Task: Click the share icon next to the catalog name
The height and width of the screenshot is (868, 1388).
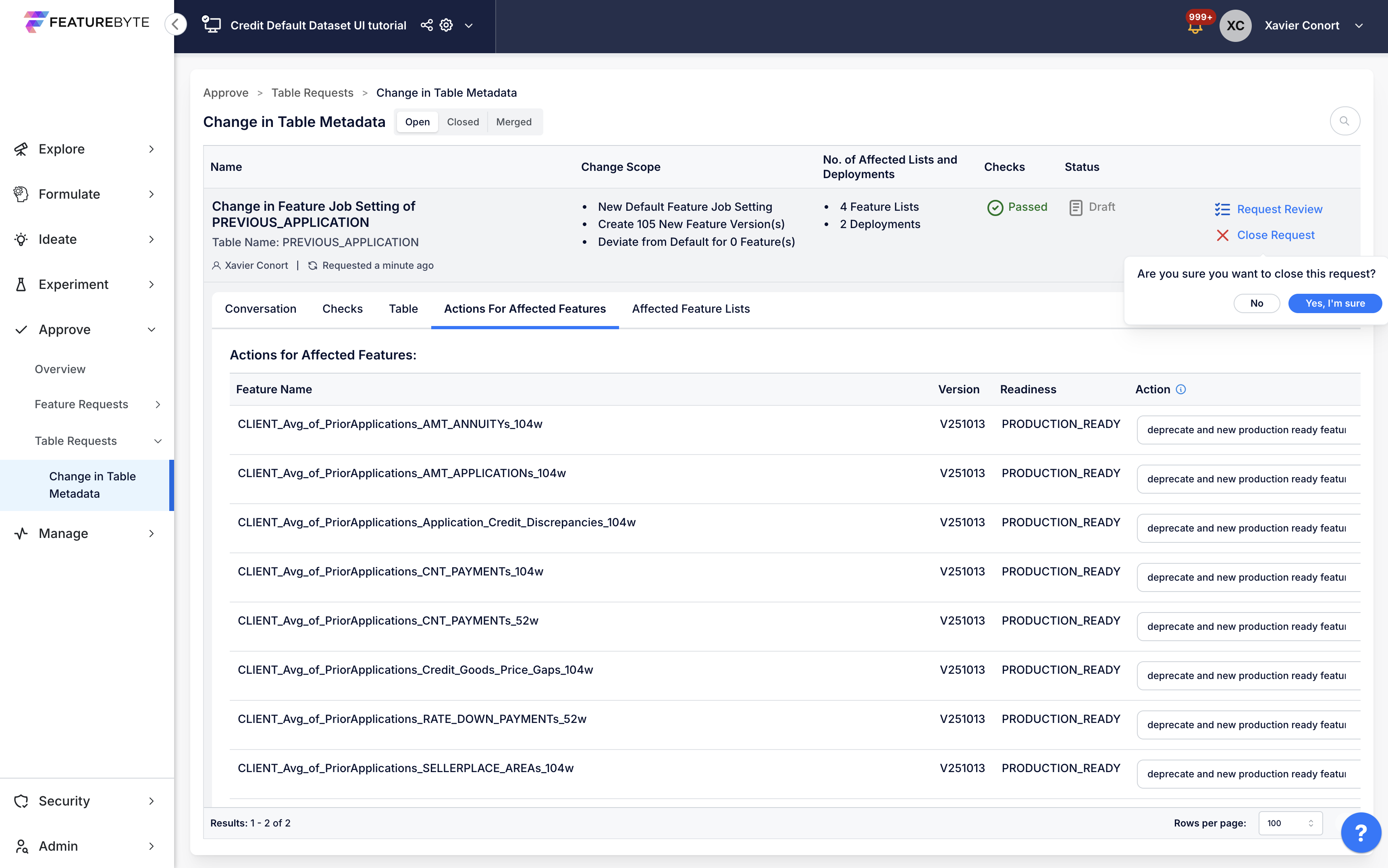Action: (x=426, y=25)
